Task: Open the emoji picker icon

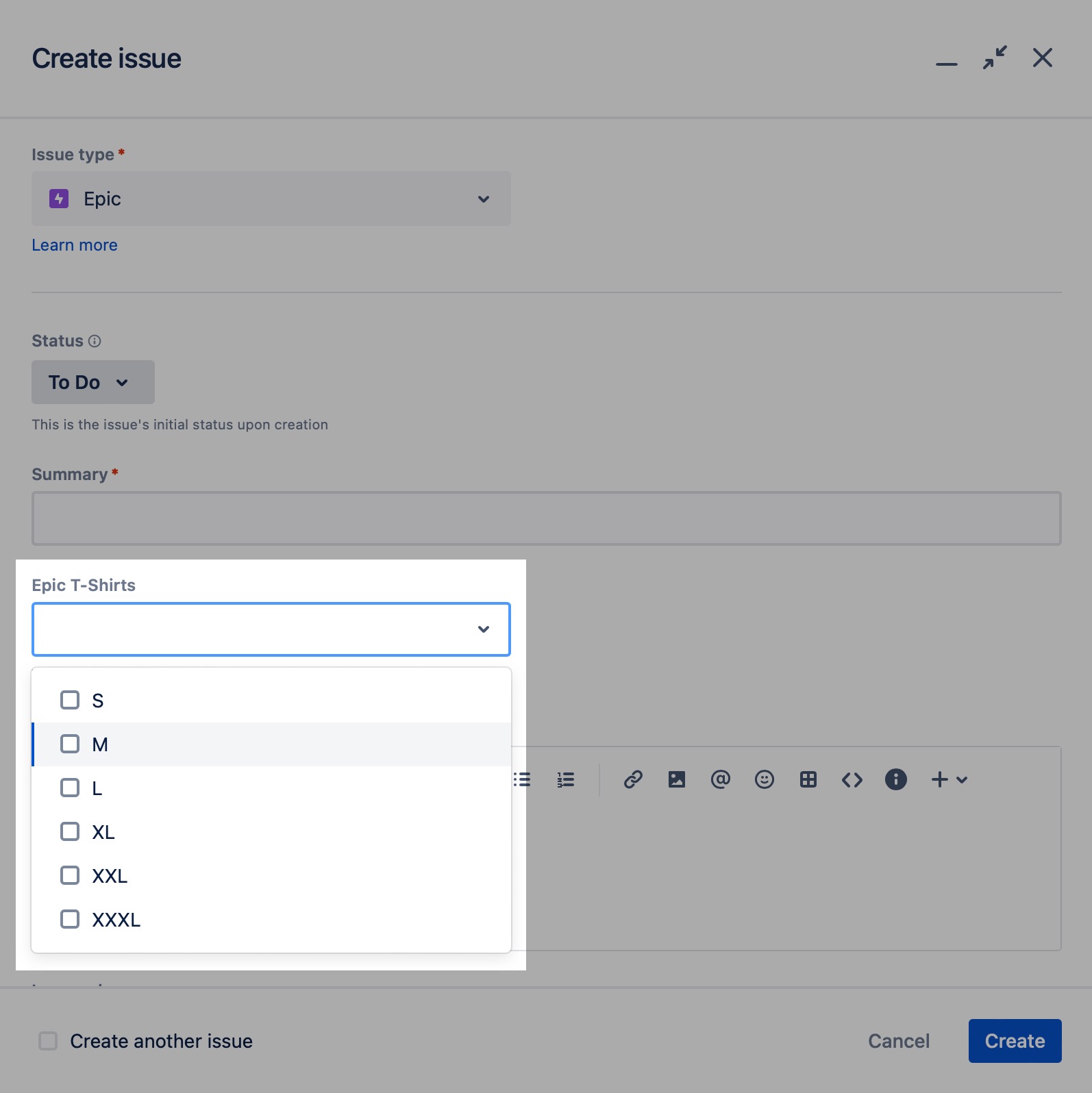Action: pos(764,779)
